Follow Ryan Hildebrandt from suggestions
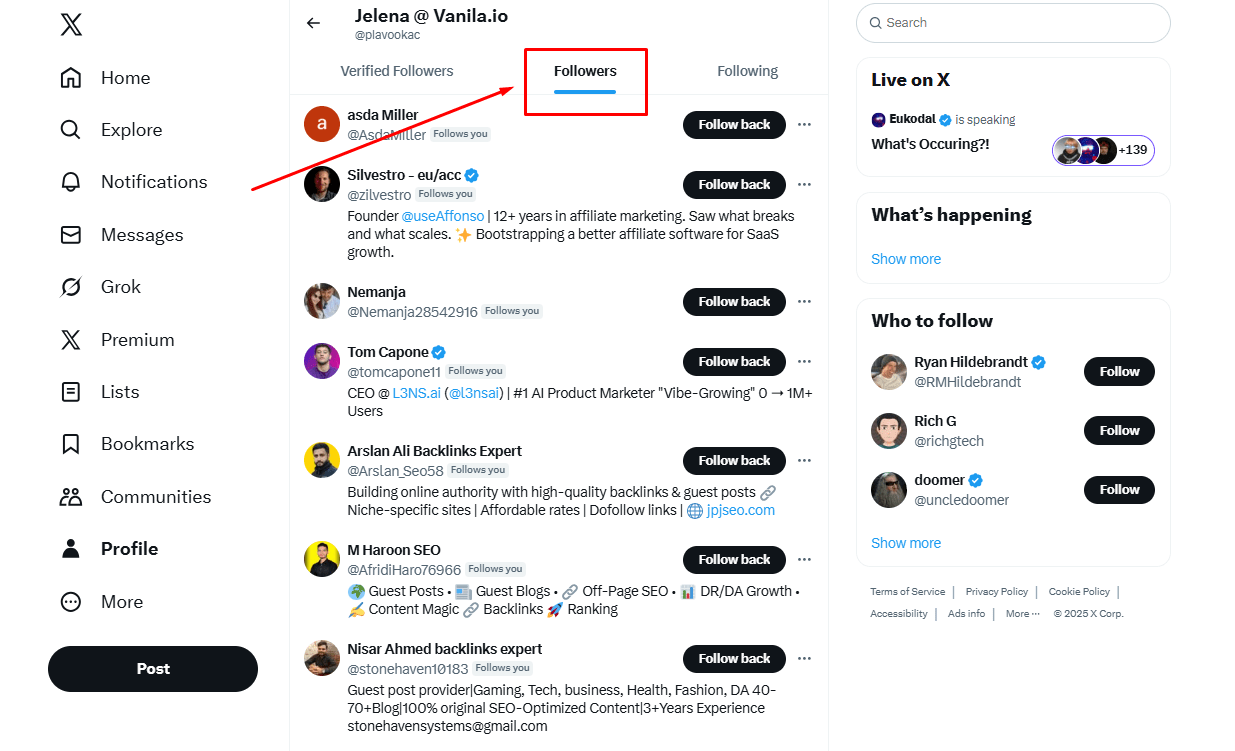Image resolution: width=1235 pixels, height=751 pixels. [1118, 371]
